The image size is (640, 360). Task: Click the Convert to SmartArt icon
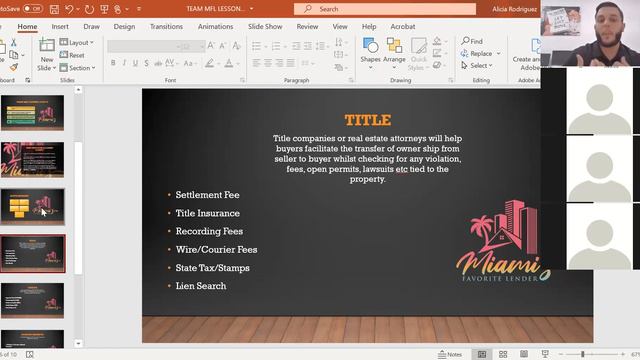point(339,67)
